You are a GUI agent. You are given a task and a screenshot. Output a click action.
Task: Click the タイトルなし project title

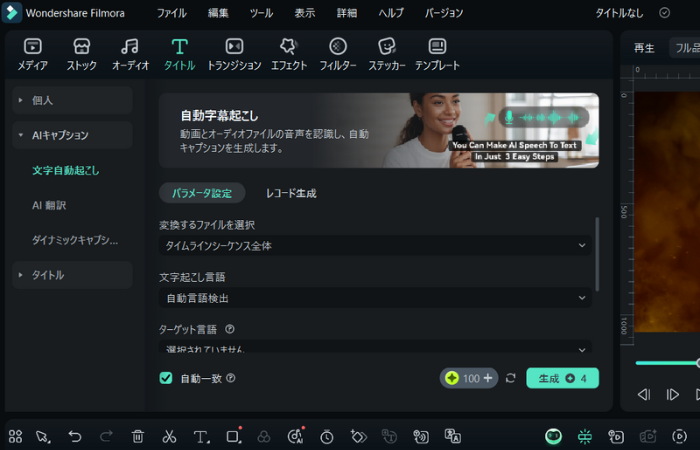coord(619,13)
